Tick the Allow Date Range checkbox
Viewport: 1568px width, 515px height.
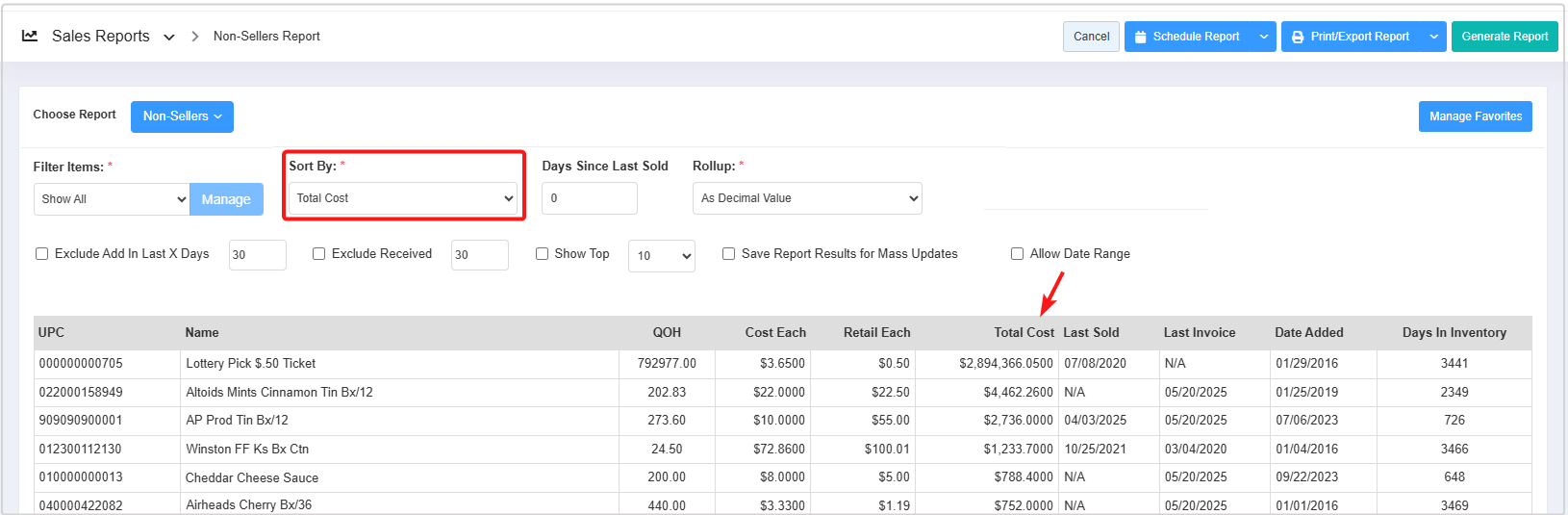(x=1018, y=254)
